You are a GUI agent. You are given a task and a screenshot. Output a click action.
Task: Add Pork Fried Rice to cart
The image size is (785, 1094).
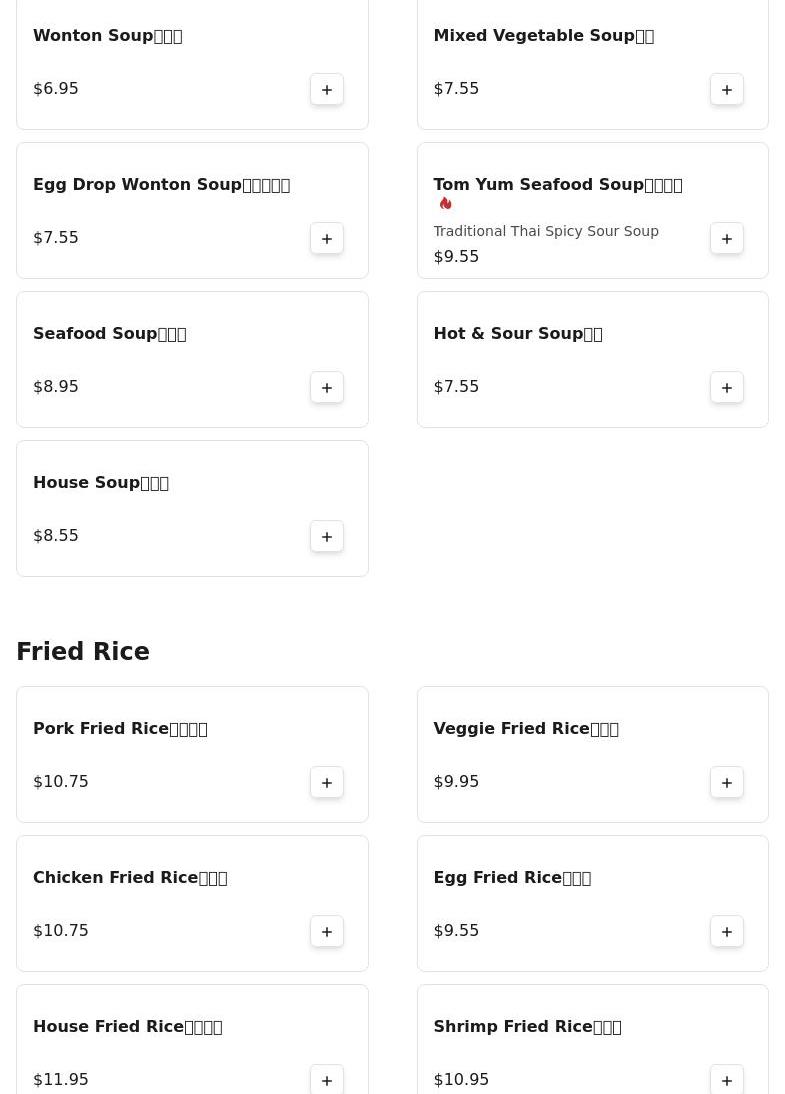[327, 783]
